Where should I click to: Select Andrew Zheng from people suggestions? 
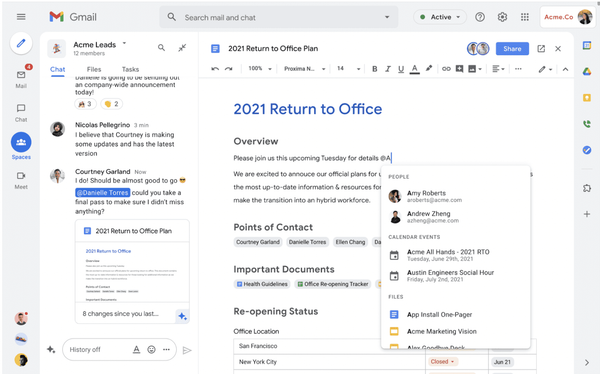click(x=455, y=217)
